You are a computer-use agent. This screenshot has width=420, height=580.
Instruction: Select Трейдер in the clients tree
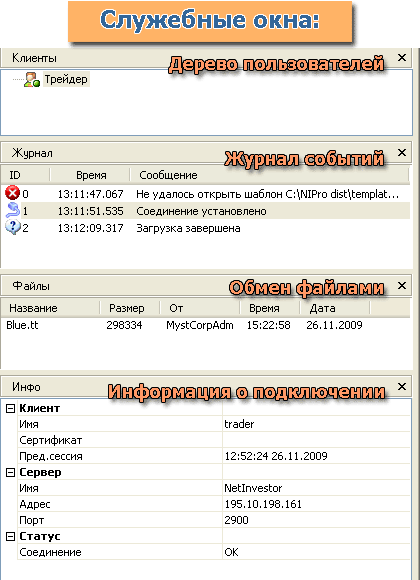tap(66, 80)
